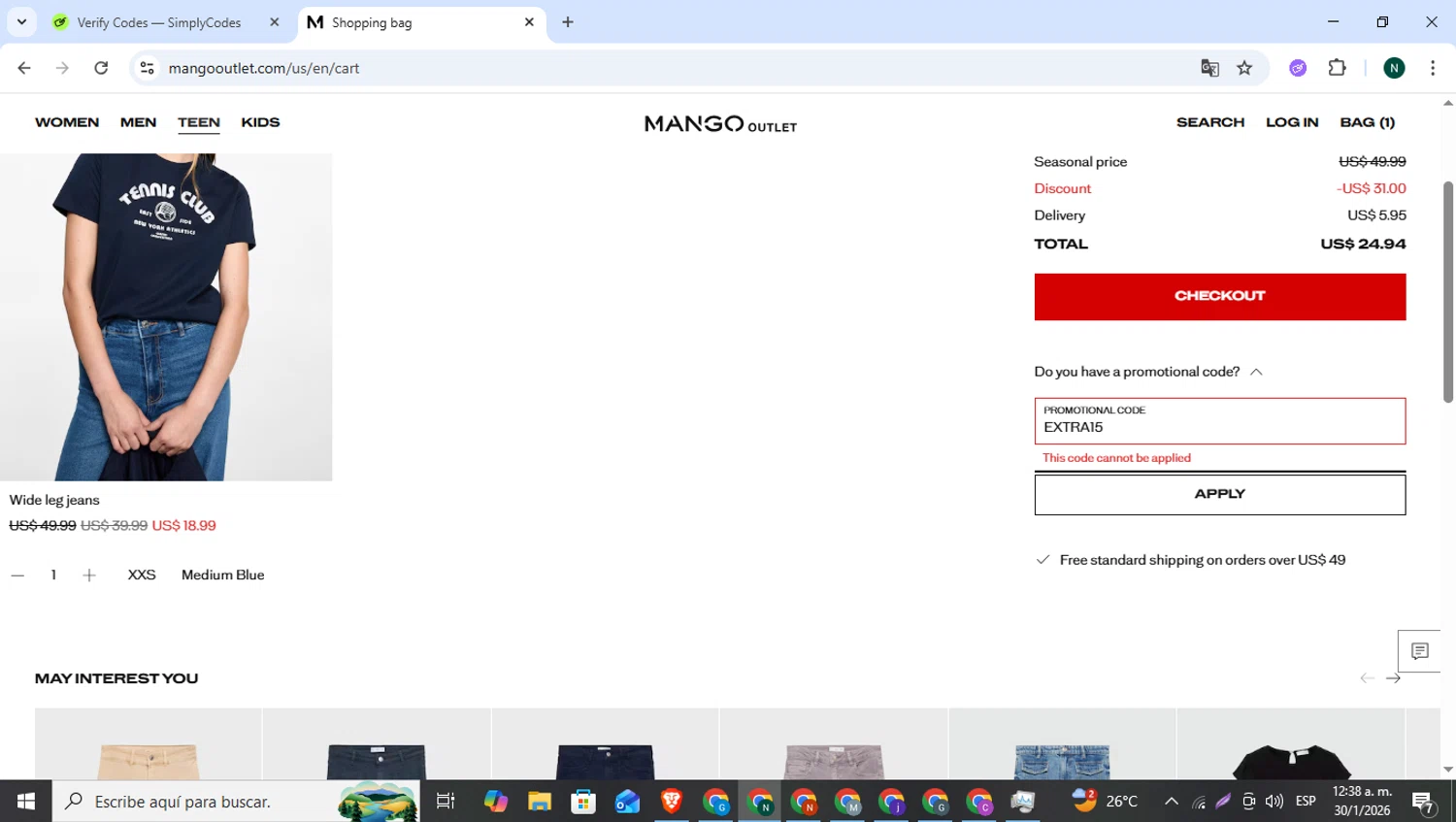Image resolution: width=1456 pixels, height=822 pixels.
Task: Click the LOG IN link
Action: point(1292,122)
